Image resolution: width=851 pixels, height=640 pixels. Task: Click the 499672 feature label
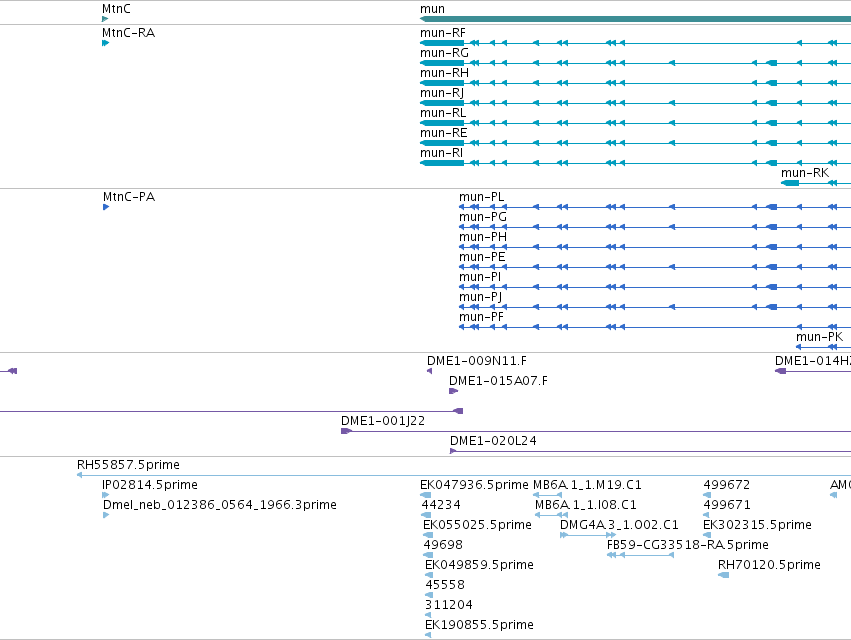(727, 485)
